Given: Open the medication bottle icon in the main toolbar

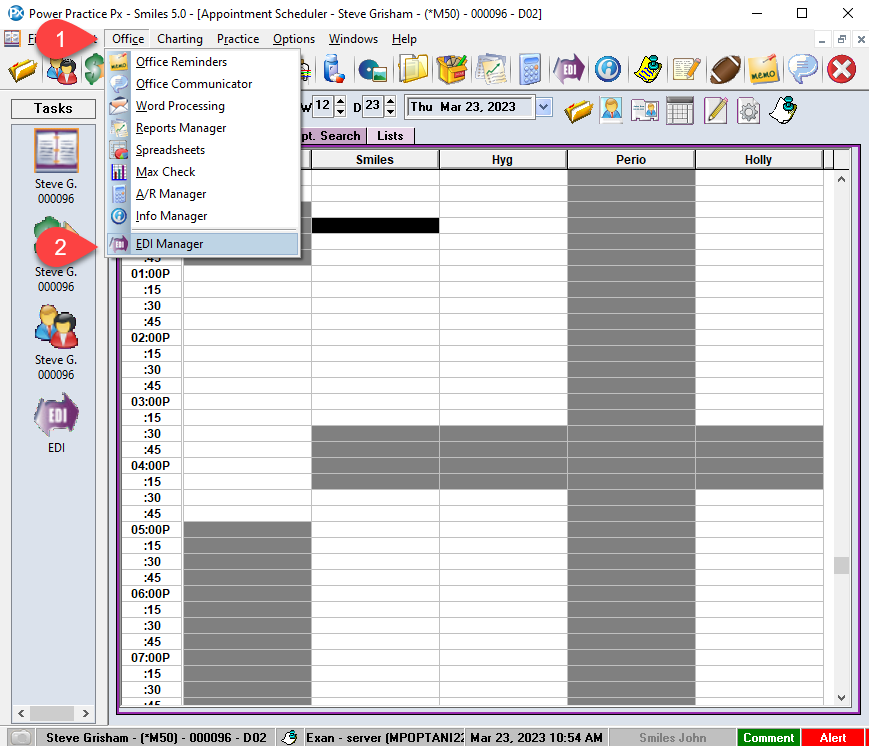Looking at the screenshot, I should (x=333, y=69).
